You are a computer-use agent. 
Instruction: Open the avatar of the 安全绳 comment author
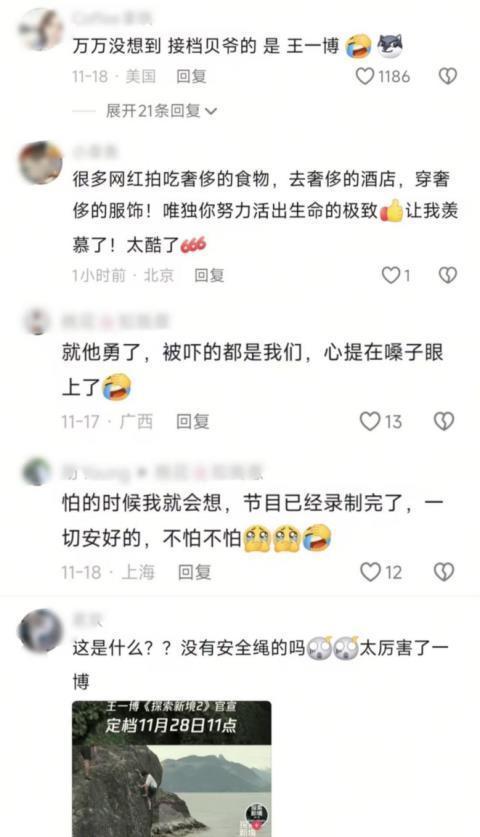click(41, 630)
